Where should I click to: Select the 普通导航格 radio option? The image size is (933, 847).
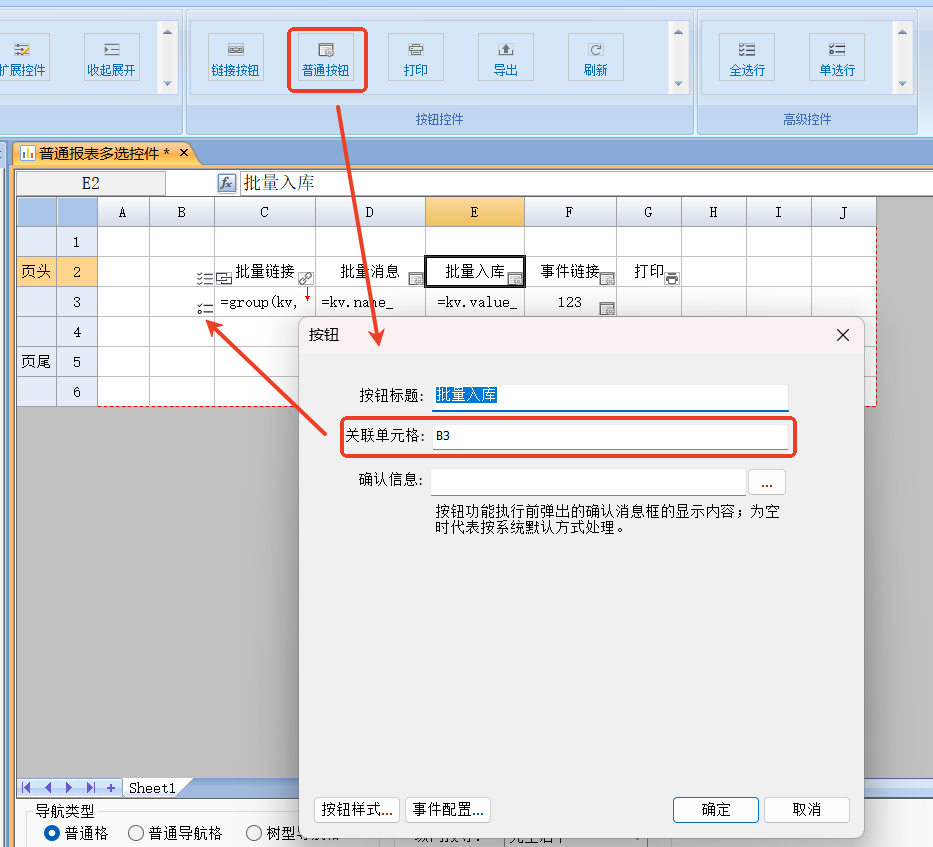[136, 833]
